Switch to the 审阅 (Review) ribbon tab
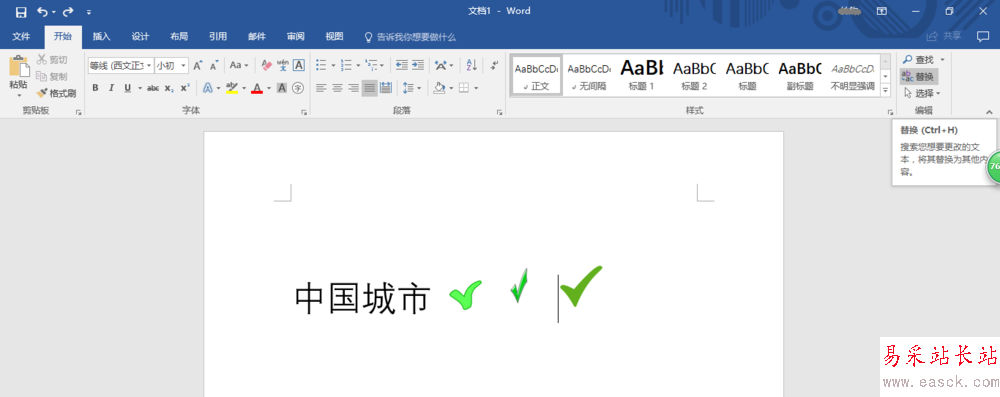The width and height of the screenshot is (1000, 397). tap(296, 36)
